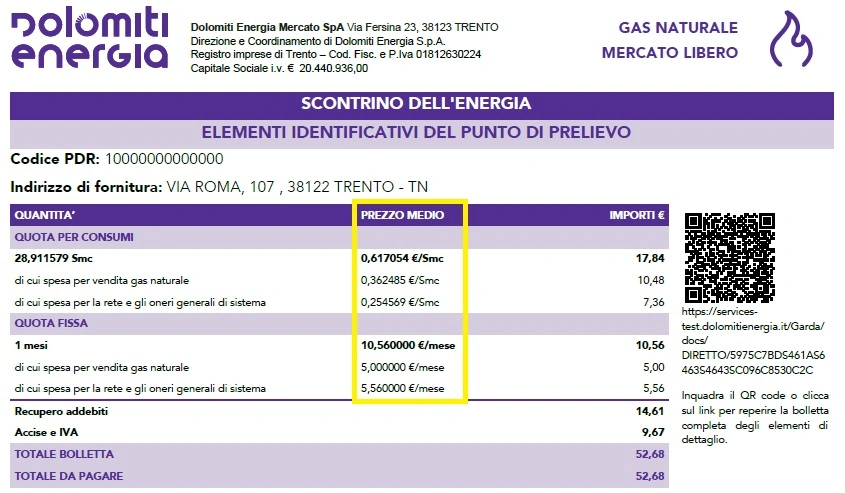Click the TOTALE DA PAGARE amount 52,68

(650, 476)
